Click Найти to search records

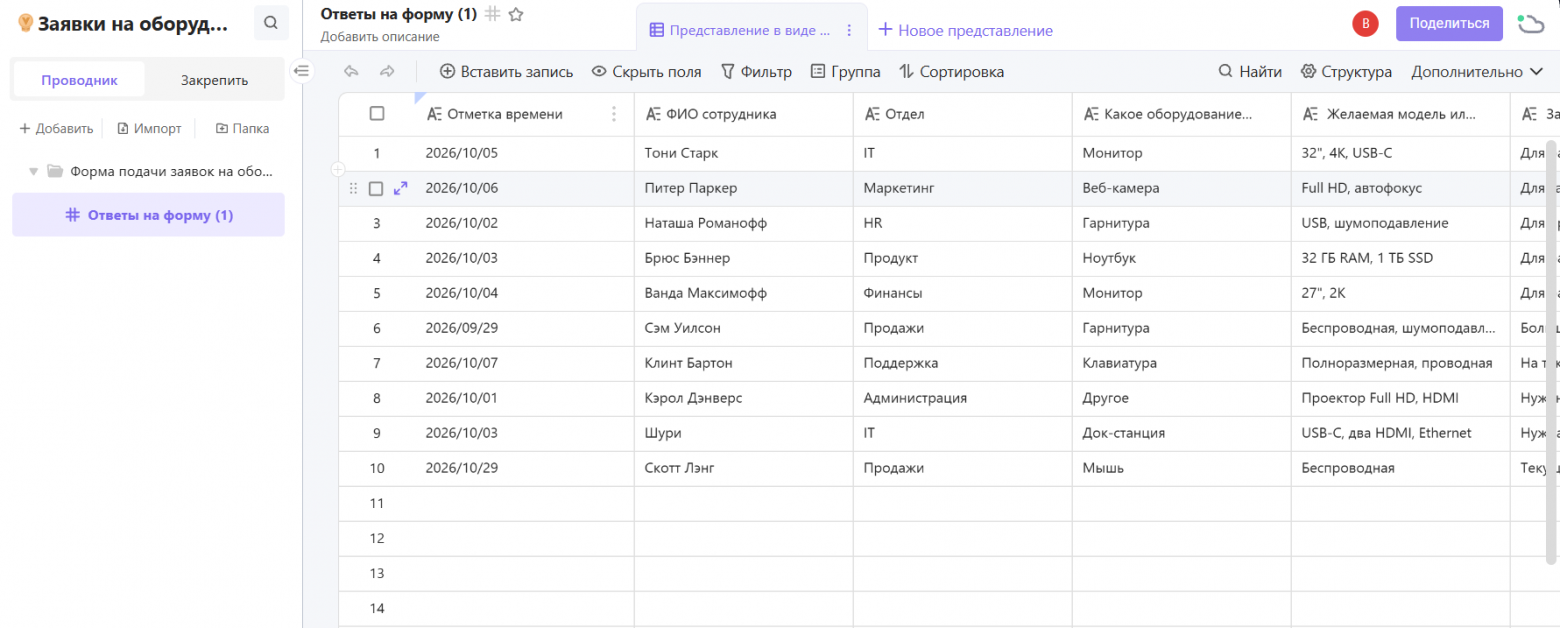pyautogui.click(x=1250, y=72)
